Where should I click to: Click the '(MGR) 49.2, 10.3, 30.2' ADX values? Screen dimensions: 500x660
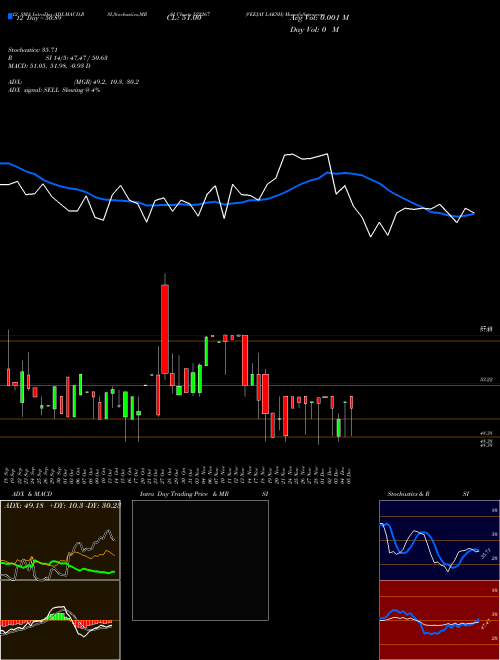coord(106,82)
